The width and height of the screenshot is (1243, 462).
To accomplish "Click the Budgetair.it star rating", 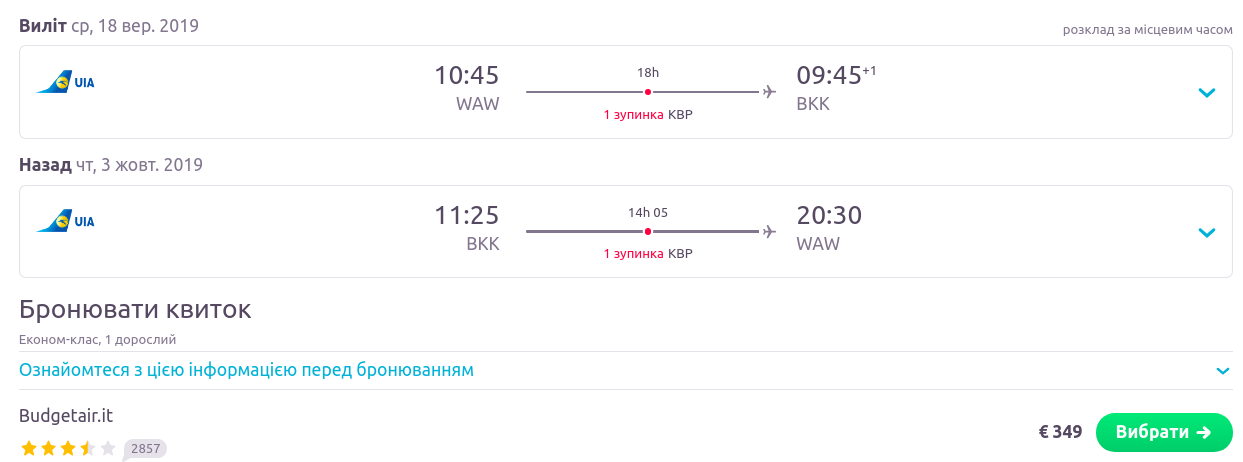I will [x=67, y=448].
